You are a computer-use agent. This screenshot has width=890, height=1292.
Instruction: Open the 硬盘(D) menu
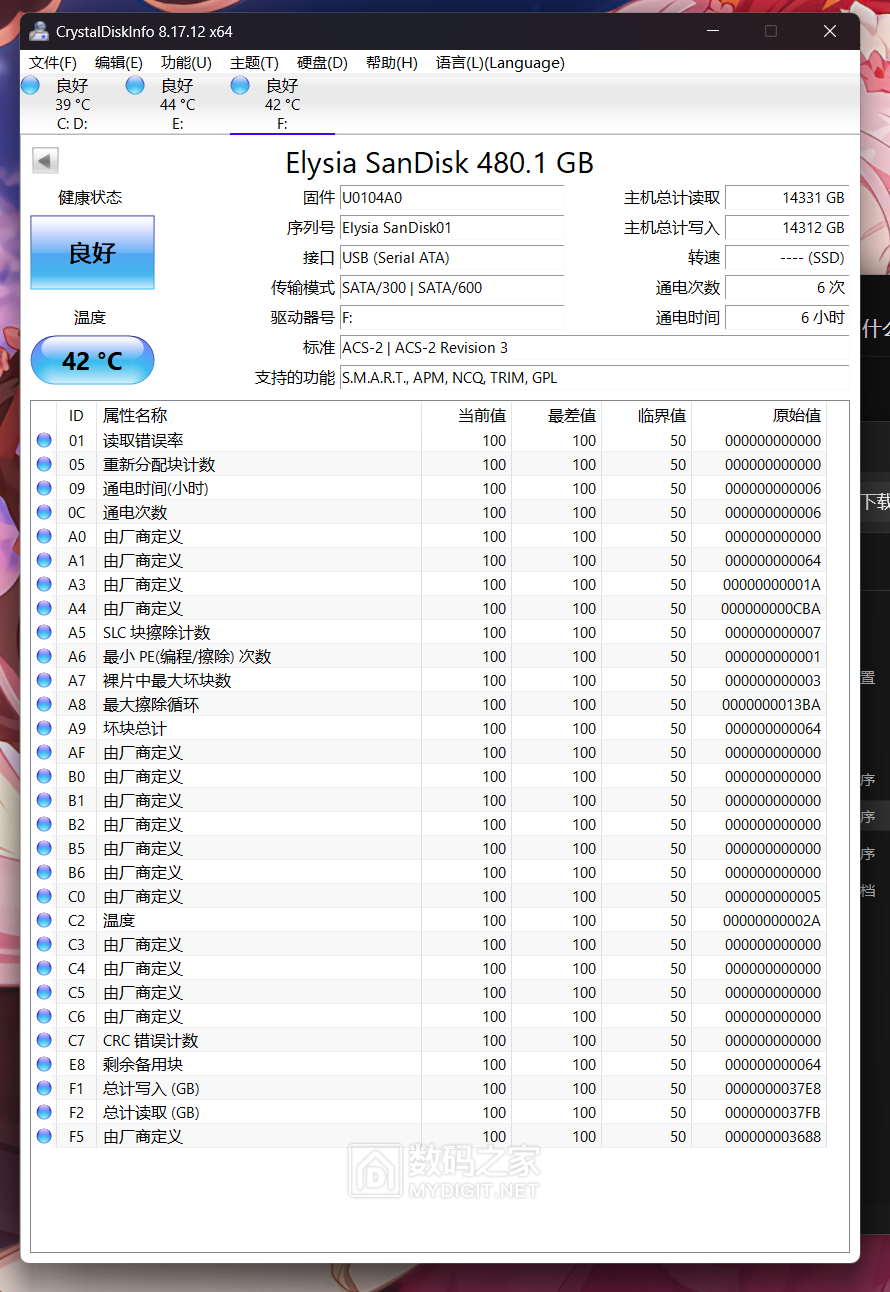tap(322, 63)
